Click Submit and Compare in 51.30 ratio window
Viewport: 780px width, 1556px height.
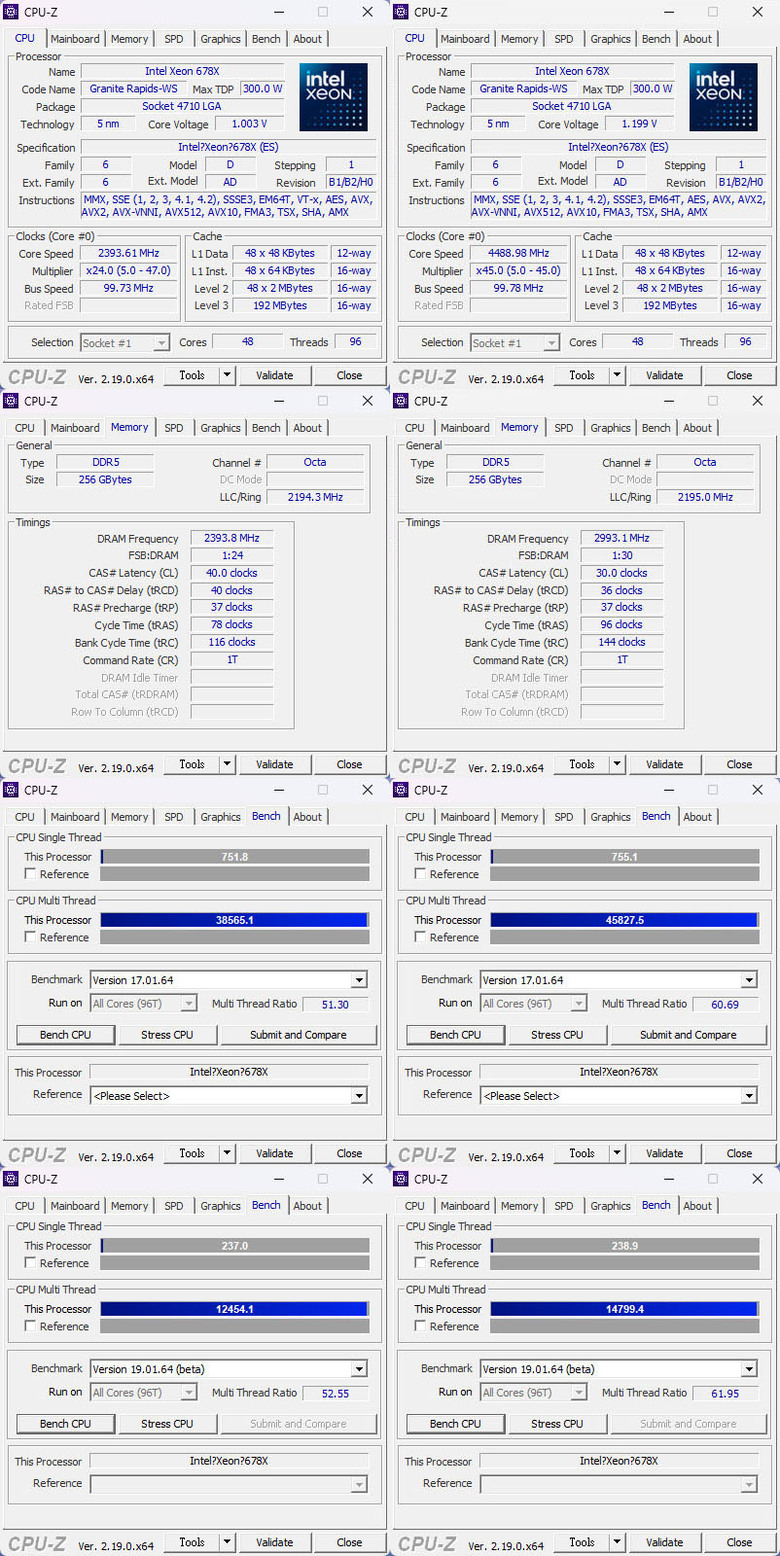tap(298, 1035)
